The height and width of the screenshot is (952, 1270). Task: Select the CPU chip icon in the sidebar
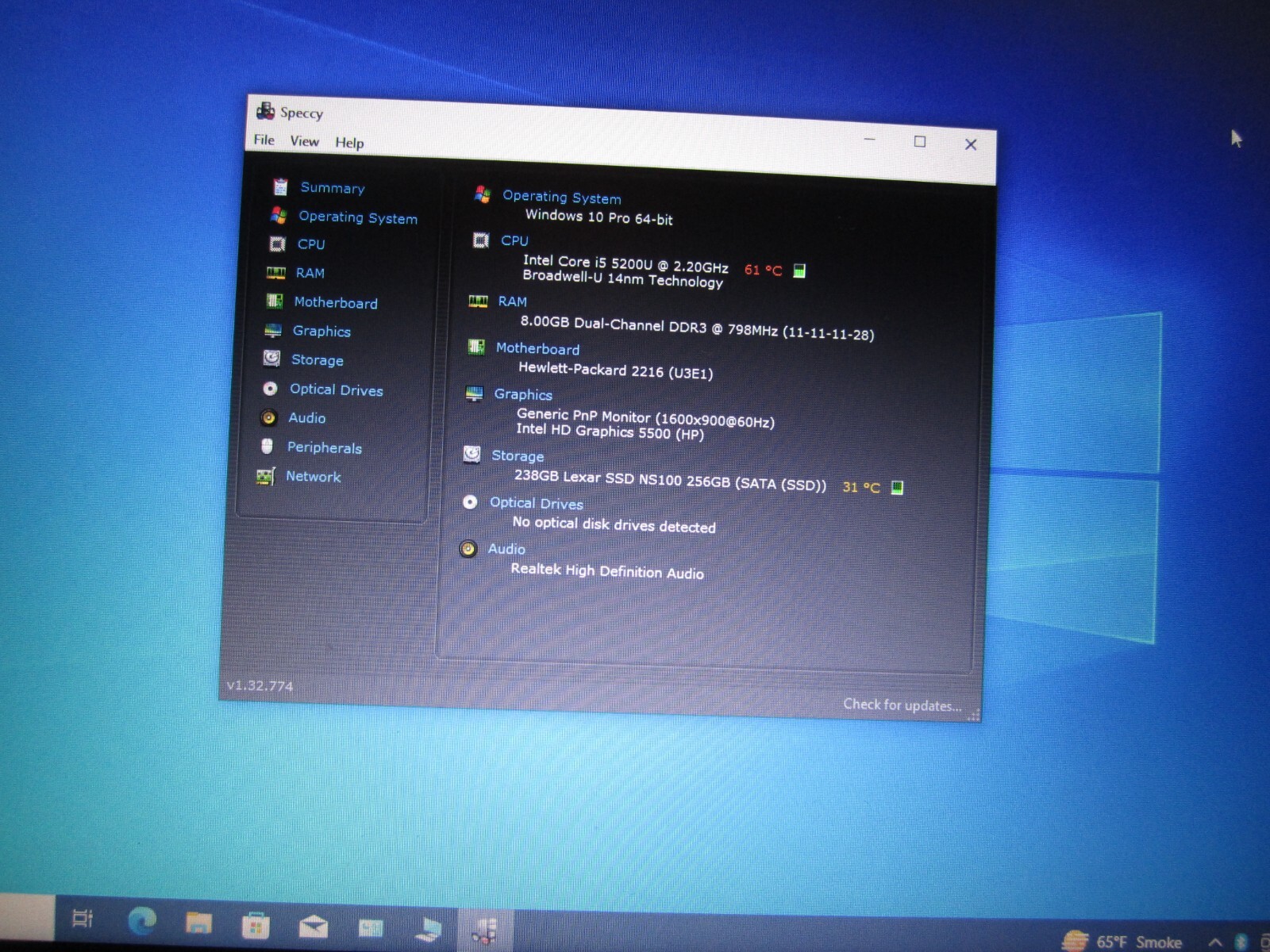coord(278,244)
